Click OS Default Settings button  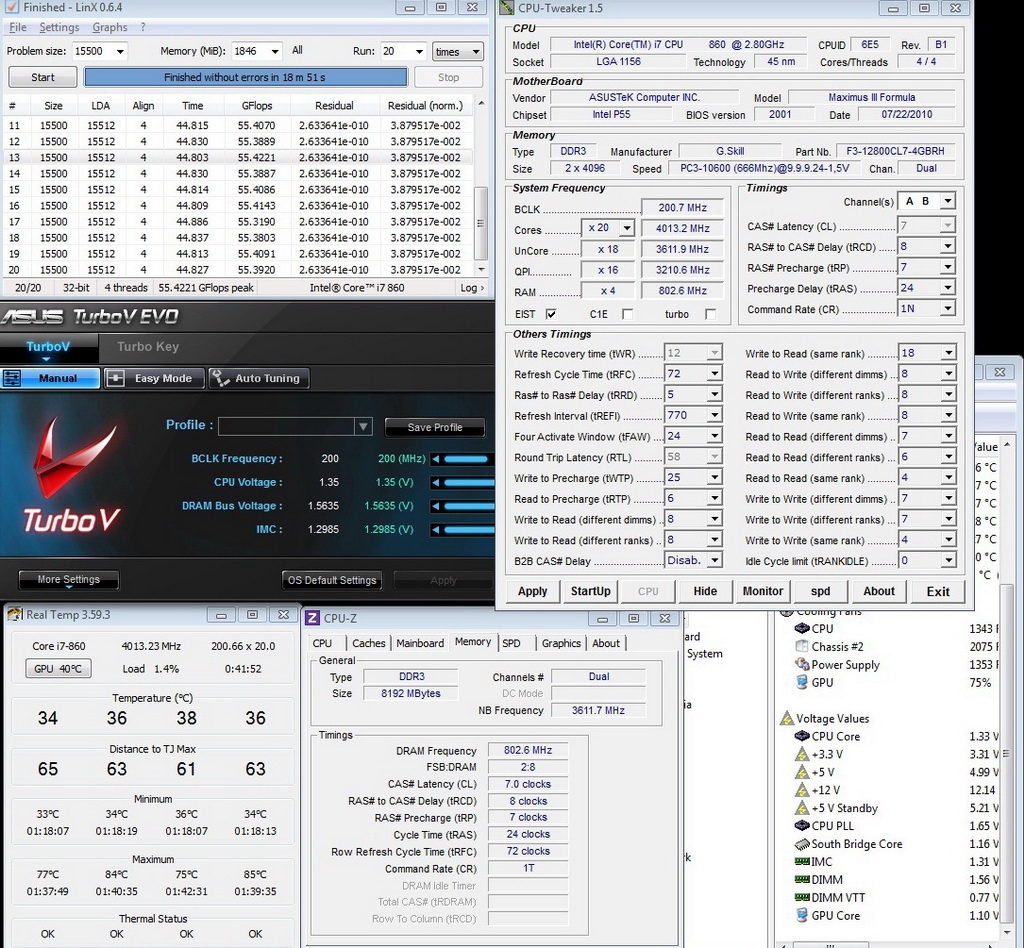point(332,580)
